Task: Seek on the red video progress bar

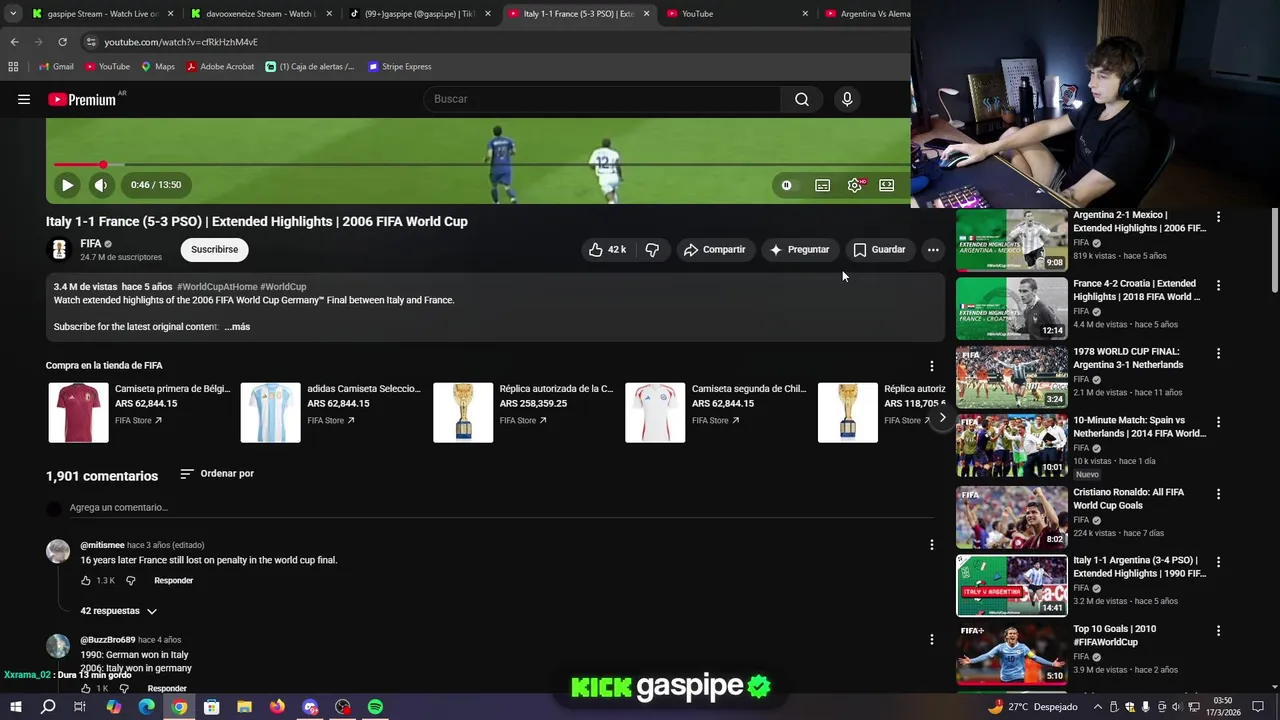Action: pos(480,164)
